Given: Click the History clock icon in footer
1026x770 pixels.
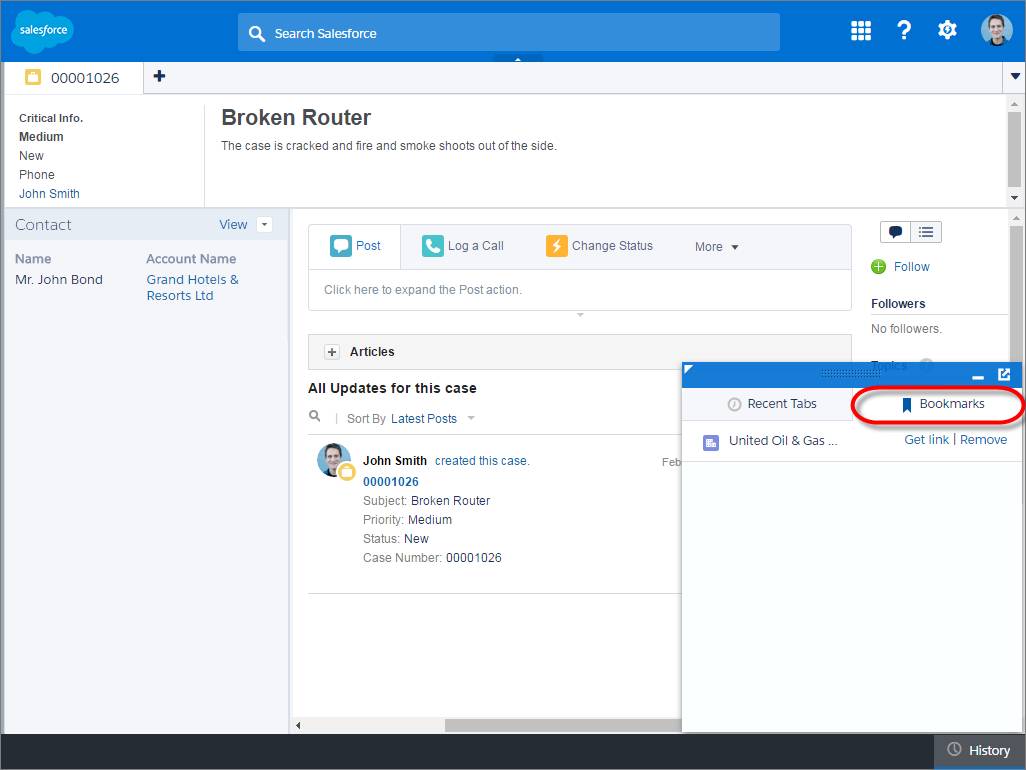Looking at the screenshot, I should point(954,749).
